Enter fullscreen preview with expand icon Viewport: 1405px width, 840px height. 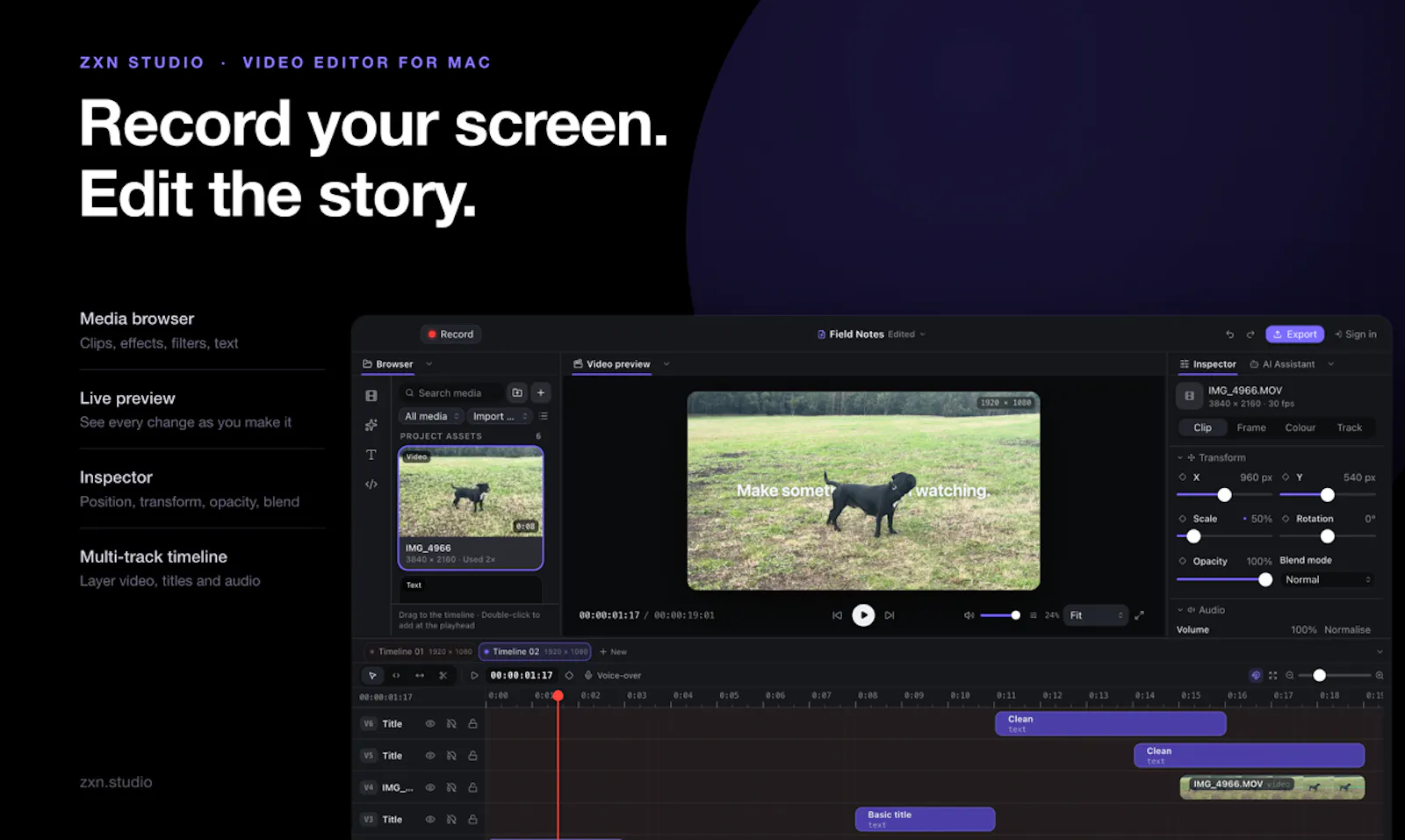1139,615
